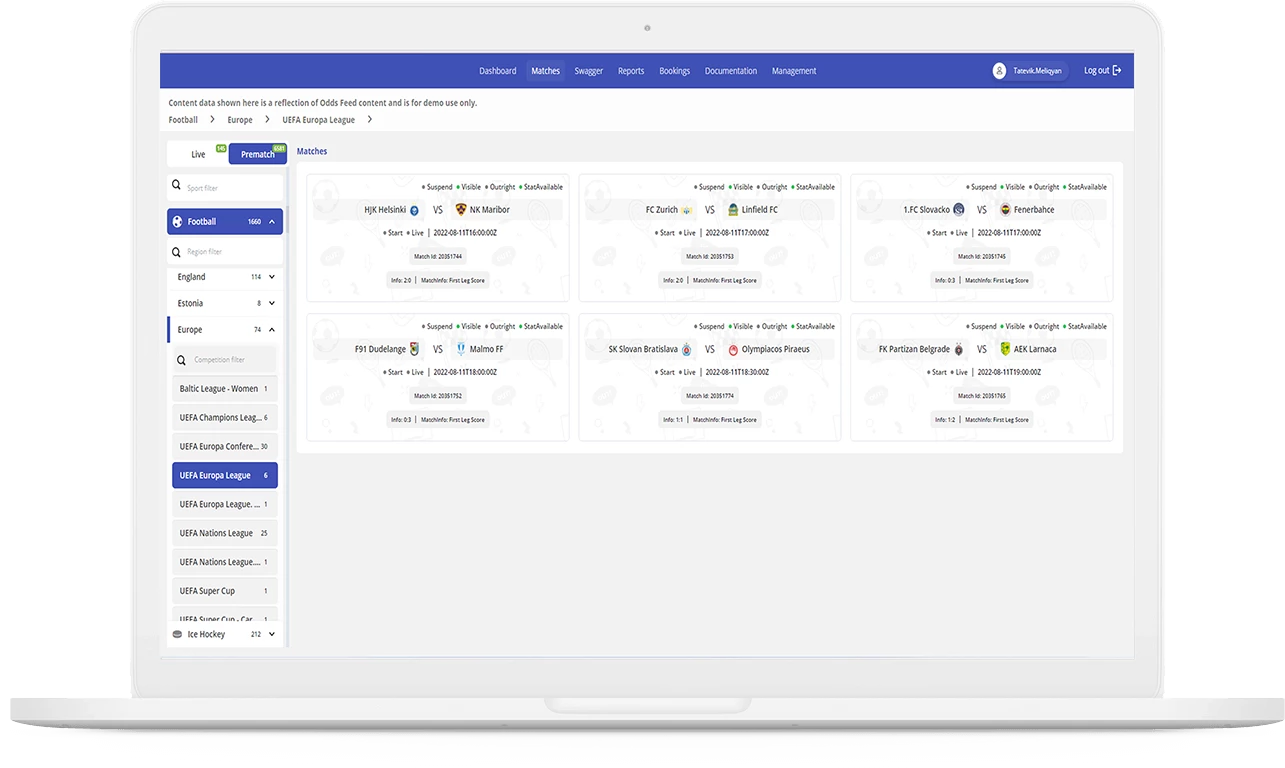Expand the Ice Hockey section
The image size is (1285, 768).
[x=271, y=633]
